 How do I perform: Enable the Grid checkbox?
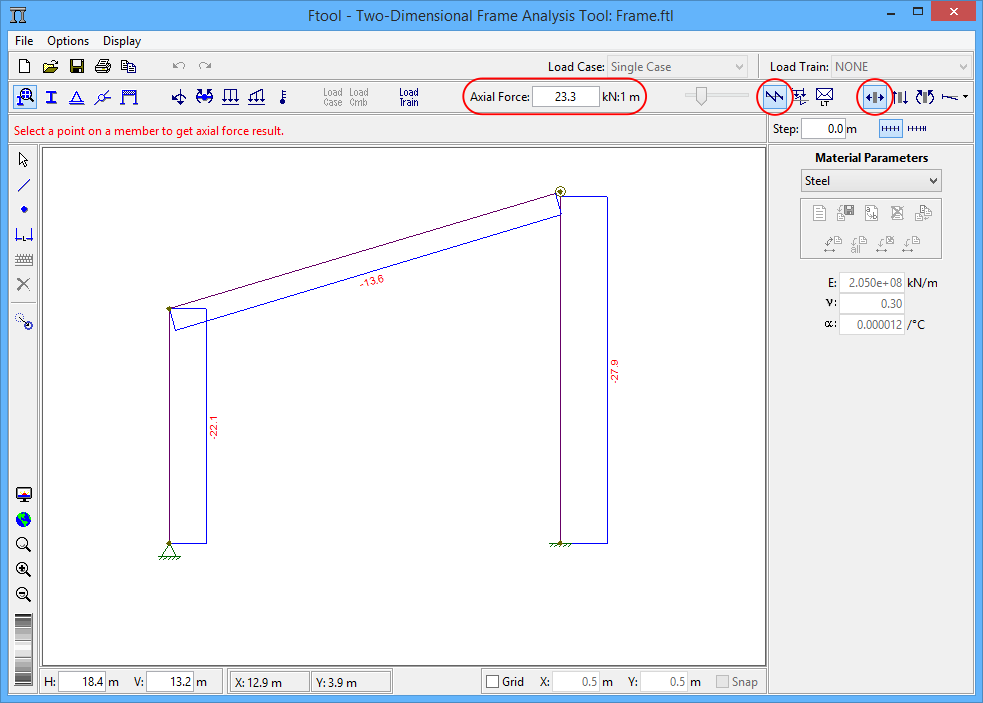point(492,682)
